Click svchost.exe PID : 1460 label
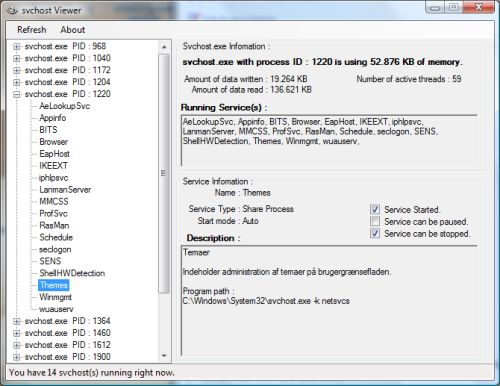The width and height of the screenshot is (500, 386). point(67,333)
